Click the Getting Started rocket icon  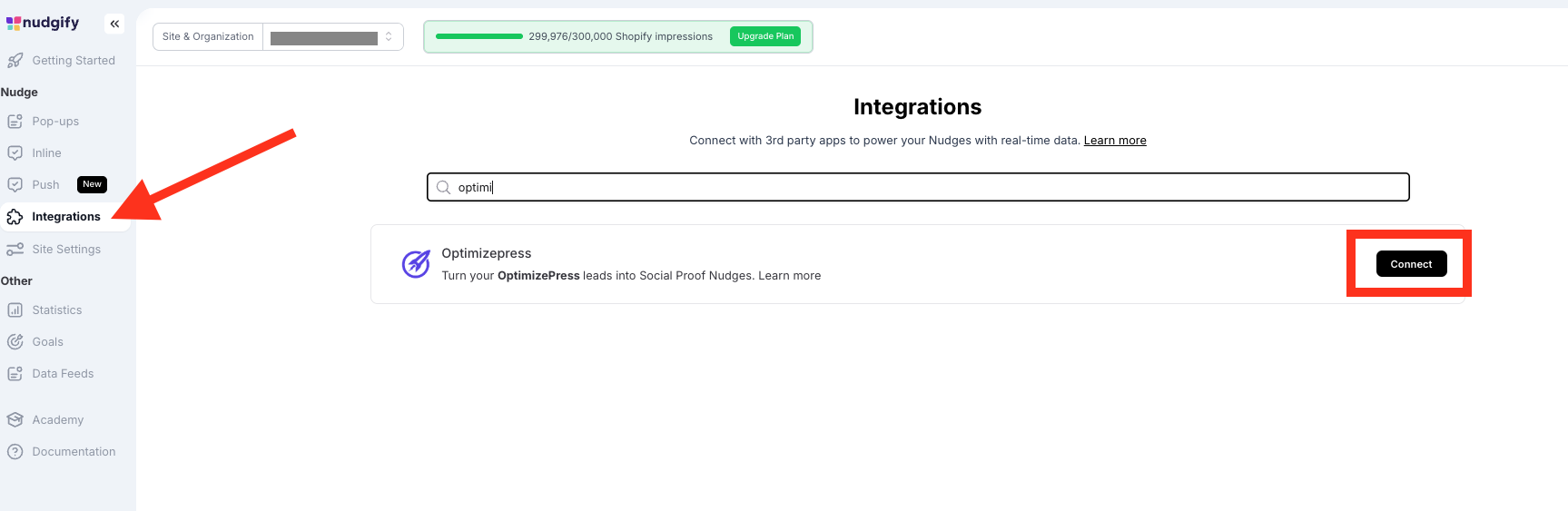pos(15,61)
